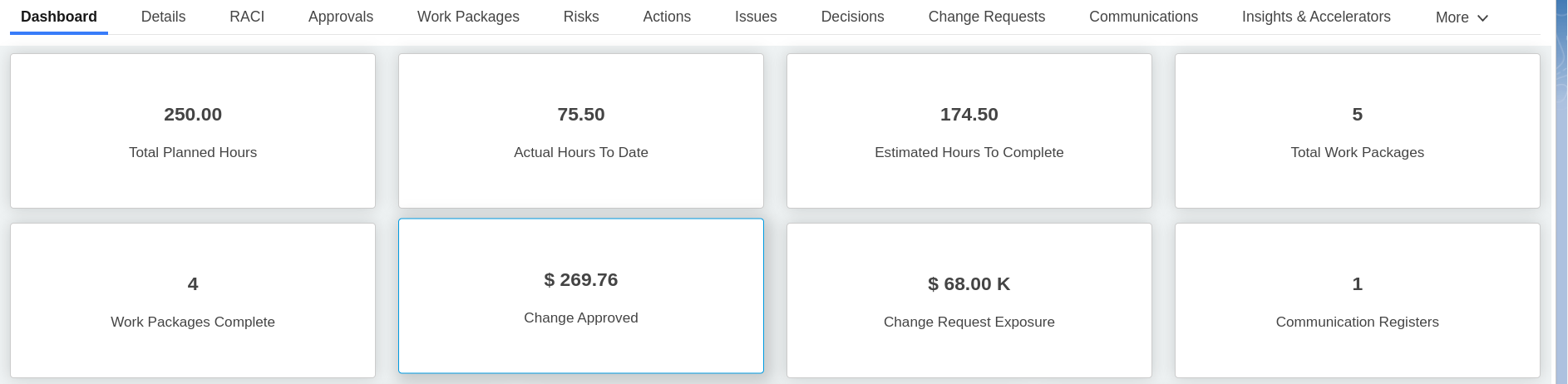1568x384 pixels.
Task: Select the Estimated Hours To Complete card
Action: (969, 131)
